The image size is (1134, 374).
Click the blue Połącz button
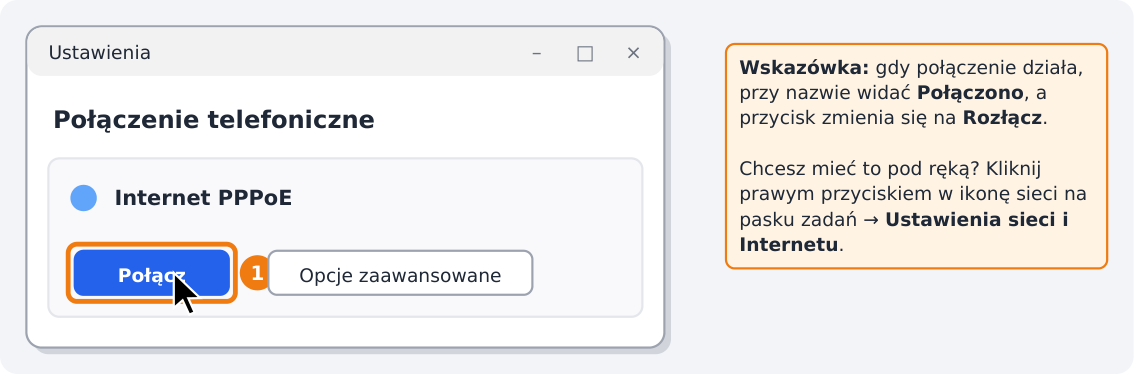click(152, 273)
